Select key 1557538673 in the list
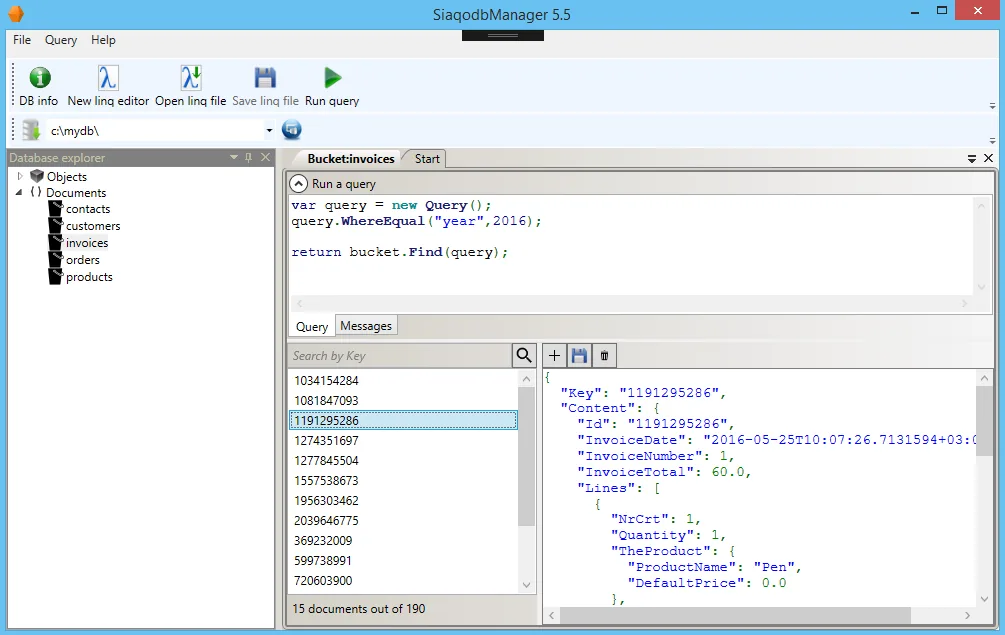 click(x=403, y=481)
